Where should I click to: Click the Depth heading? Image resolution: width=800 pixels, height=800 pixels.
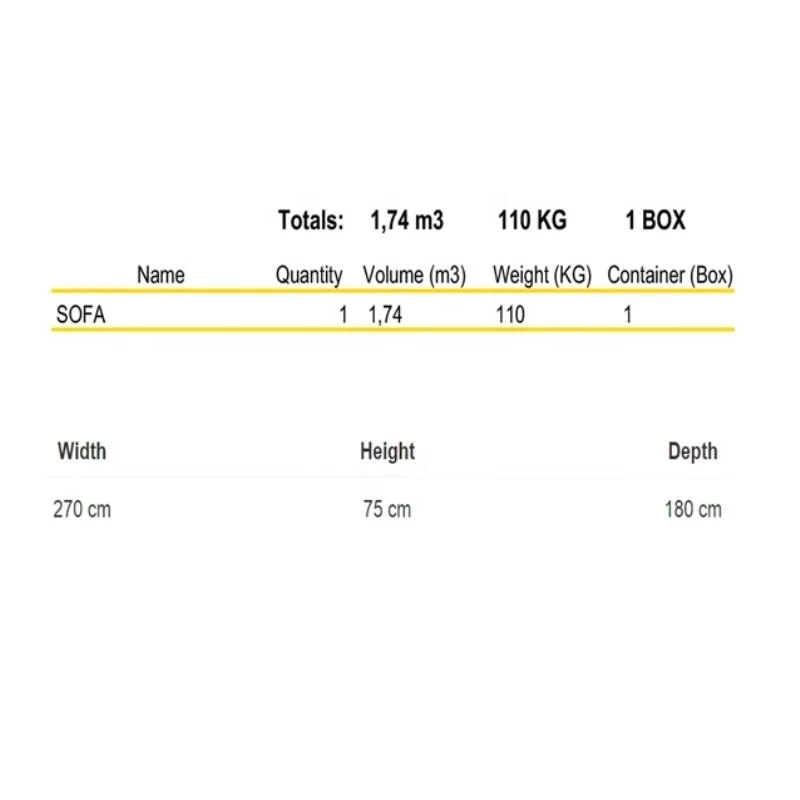[x=693, y=452]
